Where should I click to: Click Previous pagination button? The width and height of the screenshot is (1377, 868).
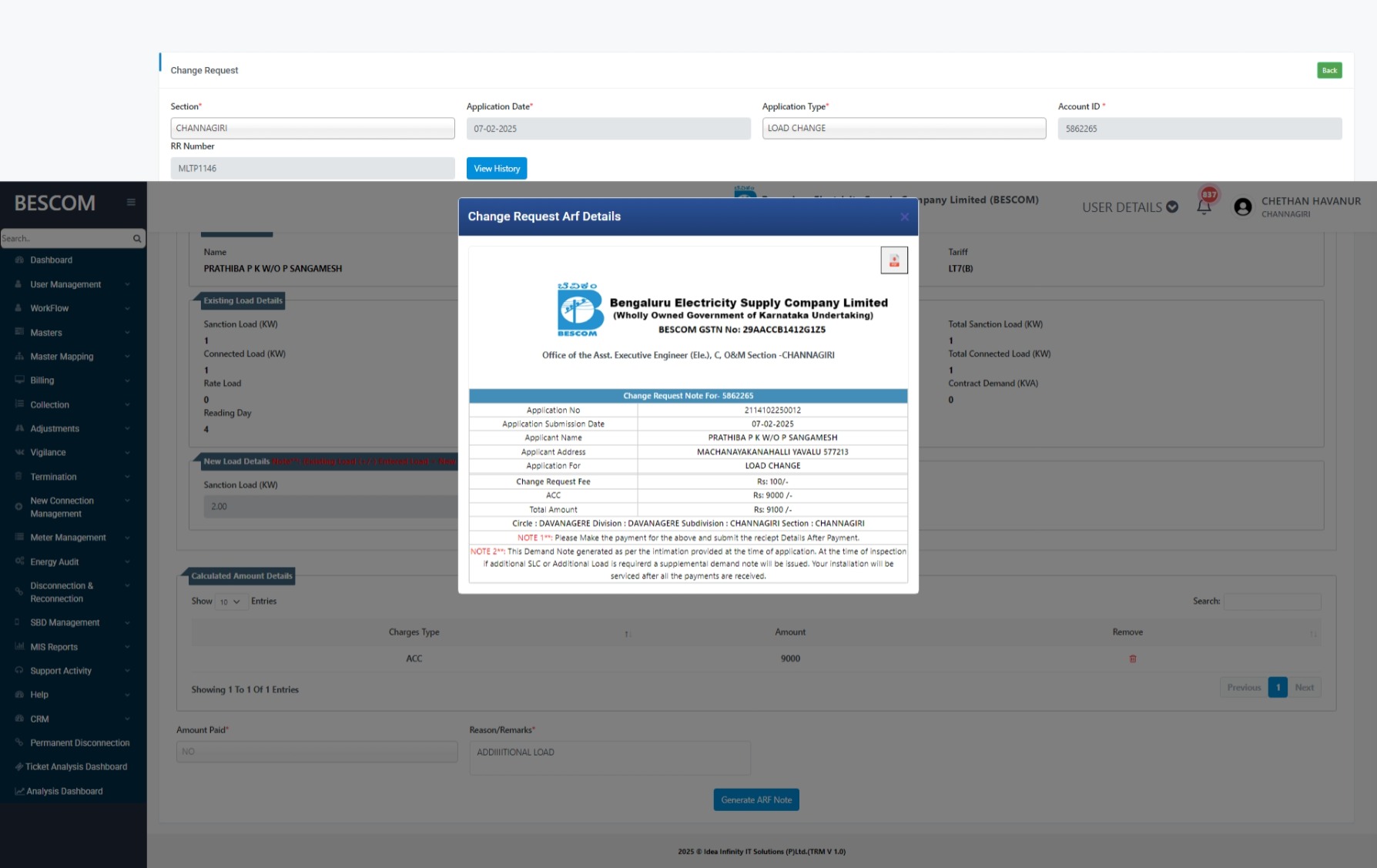[x=1244, y=688]
